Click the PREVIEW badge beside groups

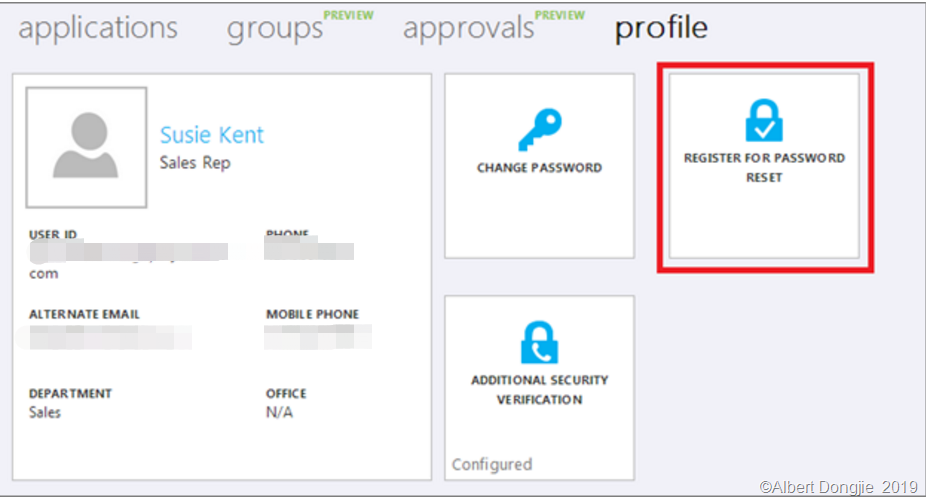(x=349, y=15)
